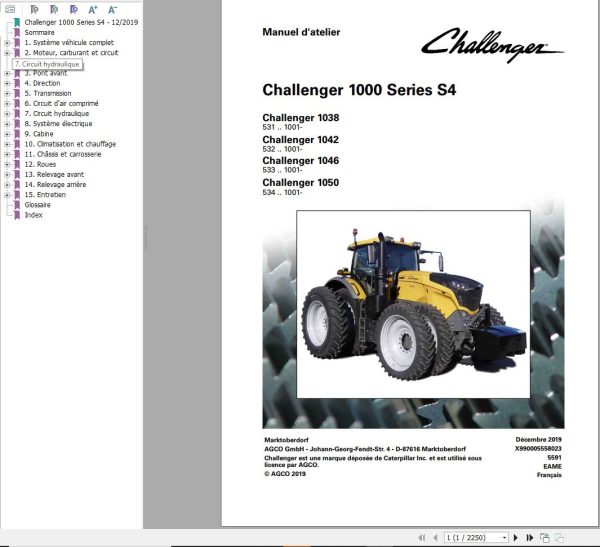Expand 10. Climatisation et chauffage node
Viewport: 600px width, 547px height.
click(x=7, y=144)
